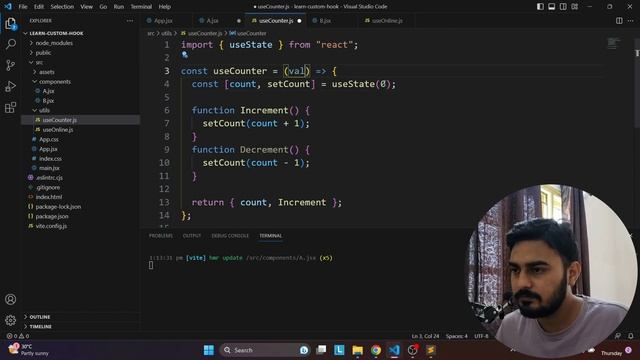This screenshot has height=360, width=640.
Task: Open the File menu
Action: coord(23,7)
